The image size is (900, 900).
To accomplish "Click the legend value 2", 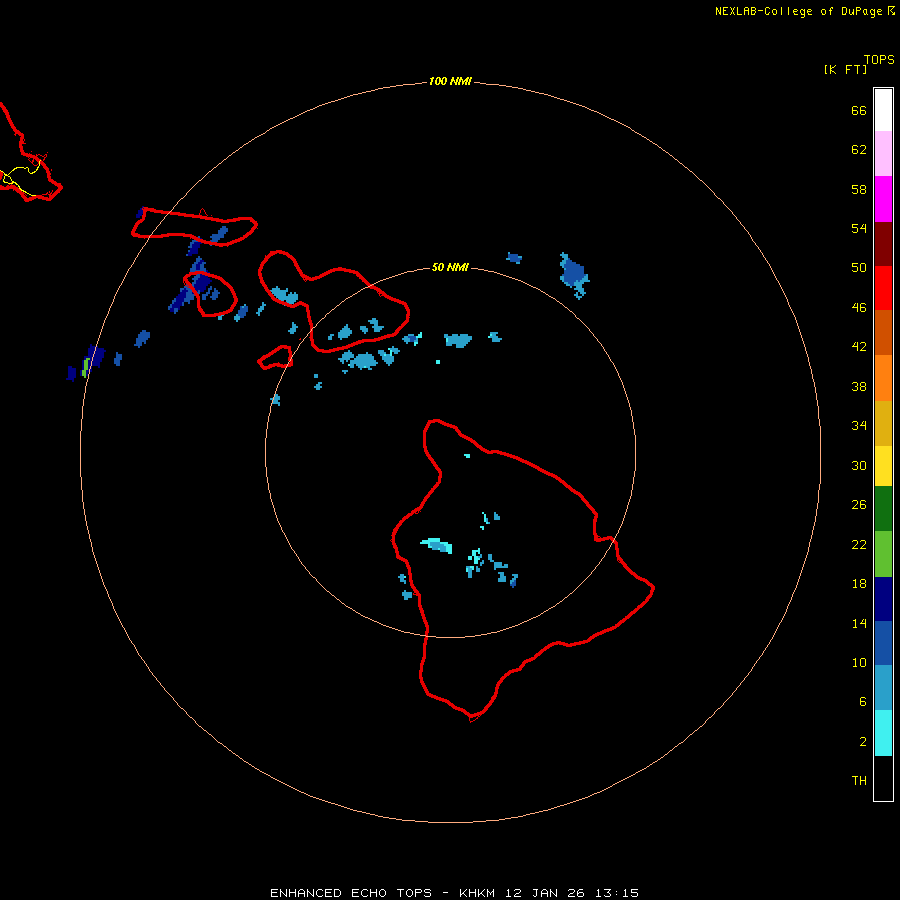I will (862, 742).
